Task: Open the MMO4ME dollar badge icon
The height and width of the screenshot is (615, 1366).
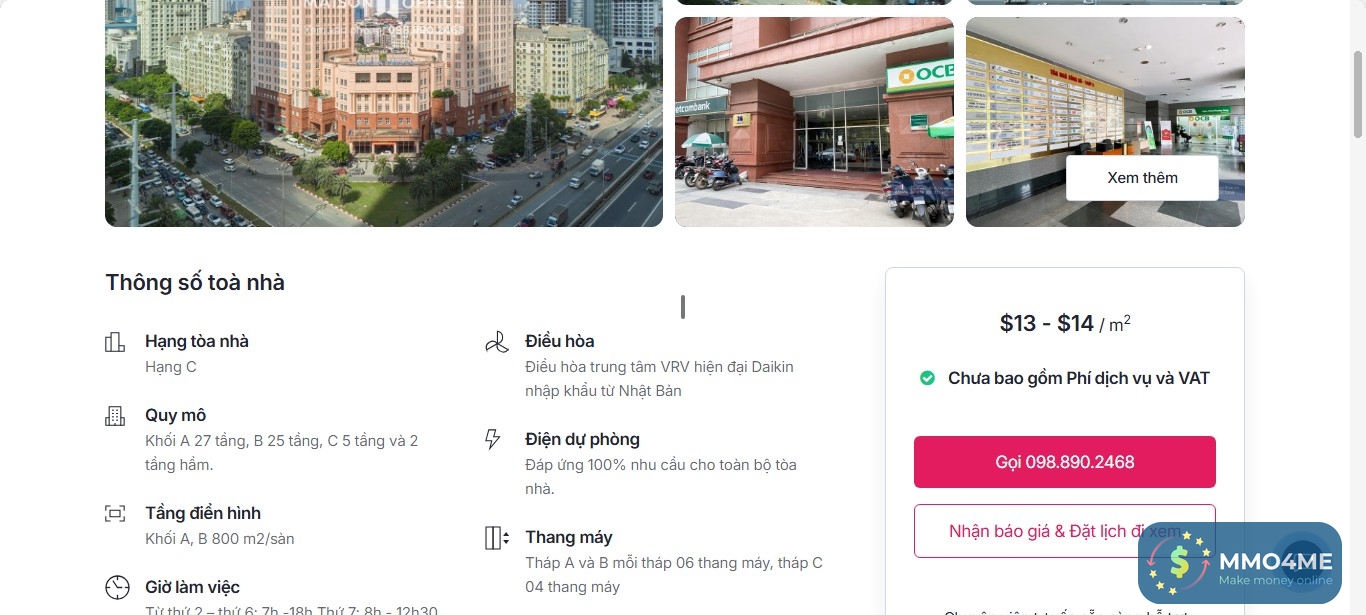Action: [x=1180, y=564]
